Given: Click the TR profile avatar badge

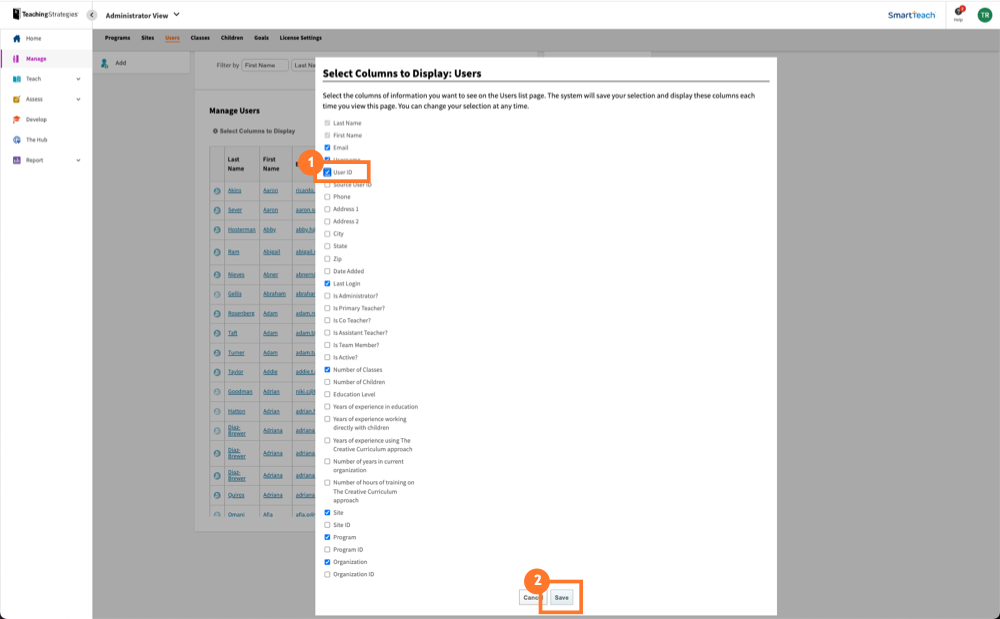Looking at the screenshot, I should point(984,15).
